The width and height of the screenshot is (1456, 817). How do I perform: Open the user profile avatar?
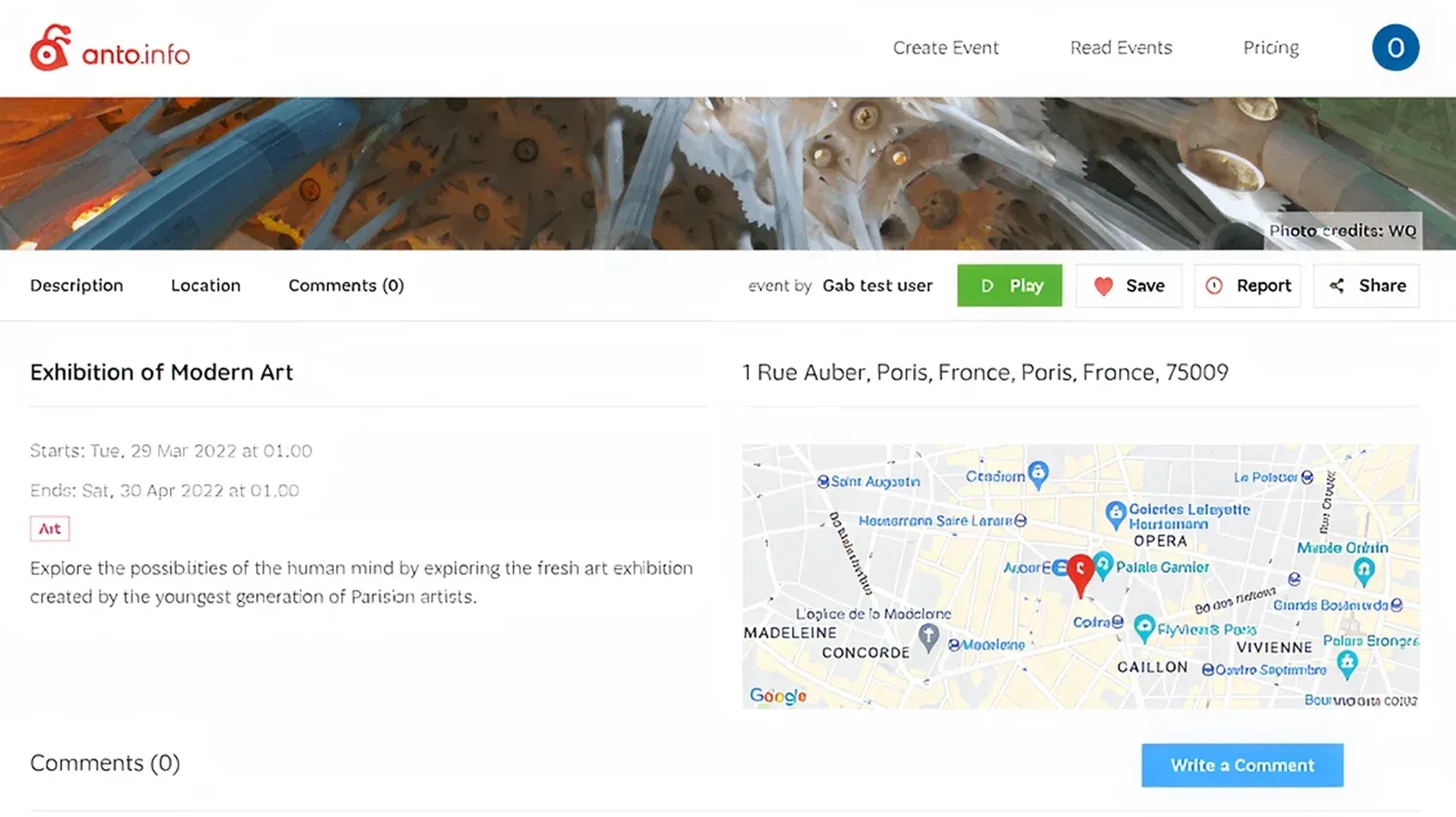(1395, 48)
